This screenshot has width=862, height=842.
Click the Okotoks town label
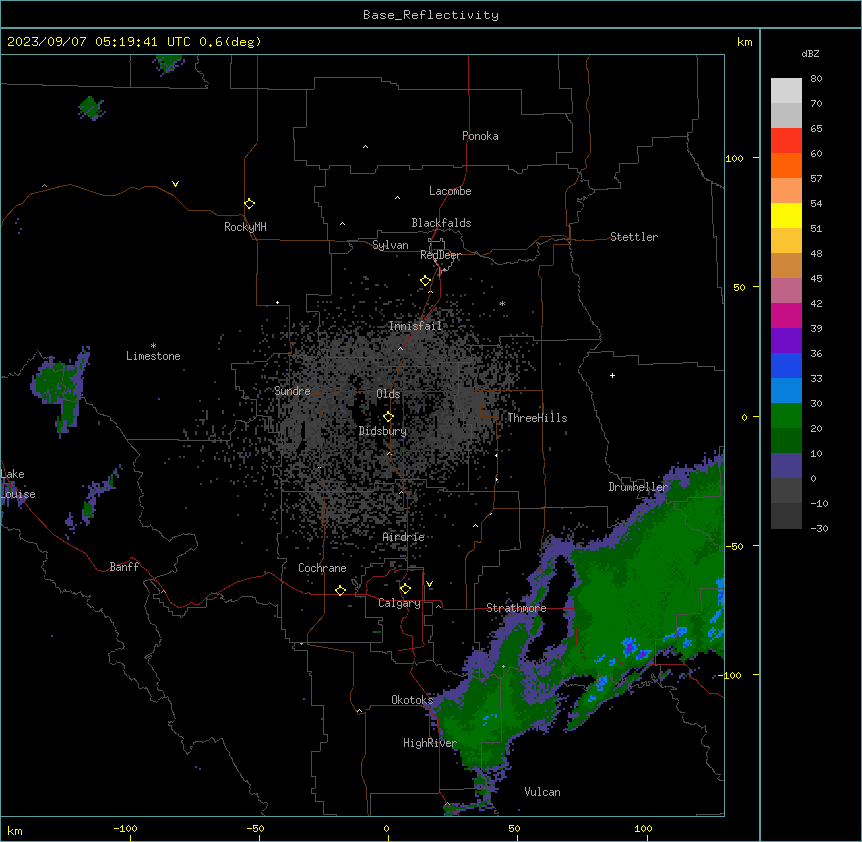[412, 700]
